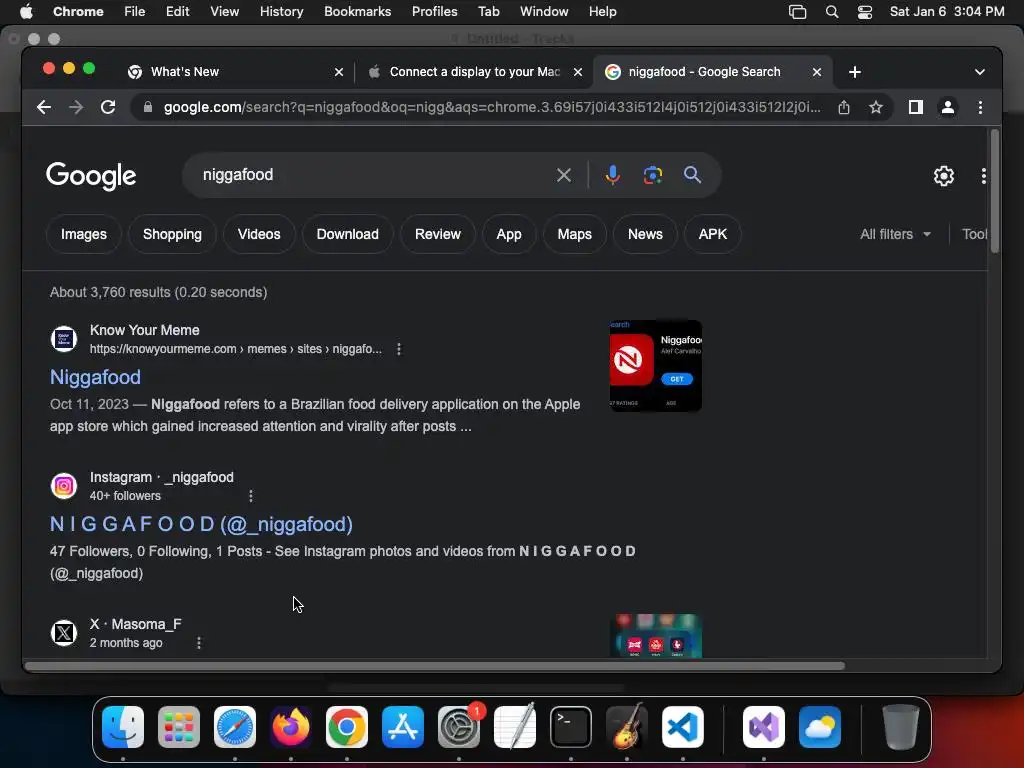Open the Instagram favicon of second result
Image resolution: width=1024 pixels, height=768 pixels.
click(64, 486)
